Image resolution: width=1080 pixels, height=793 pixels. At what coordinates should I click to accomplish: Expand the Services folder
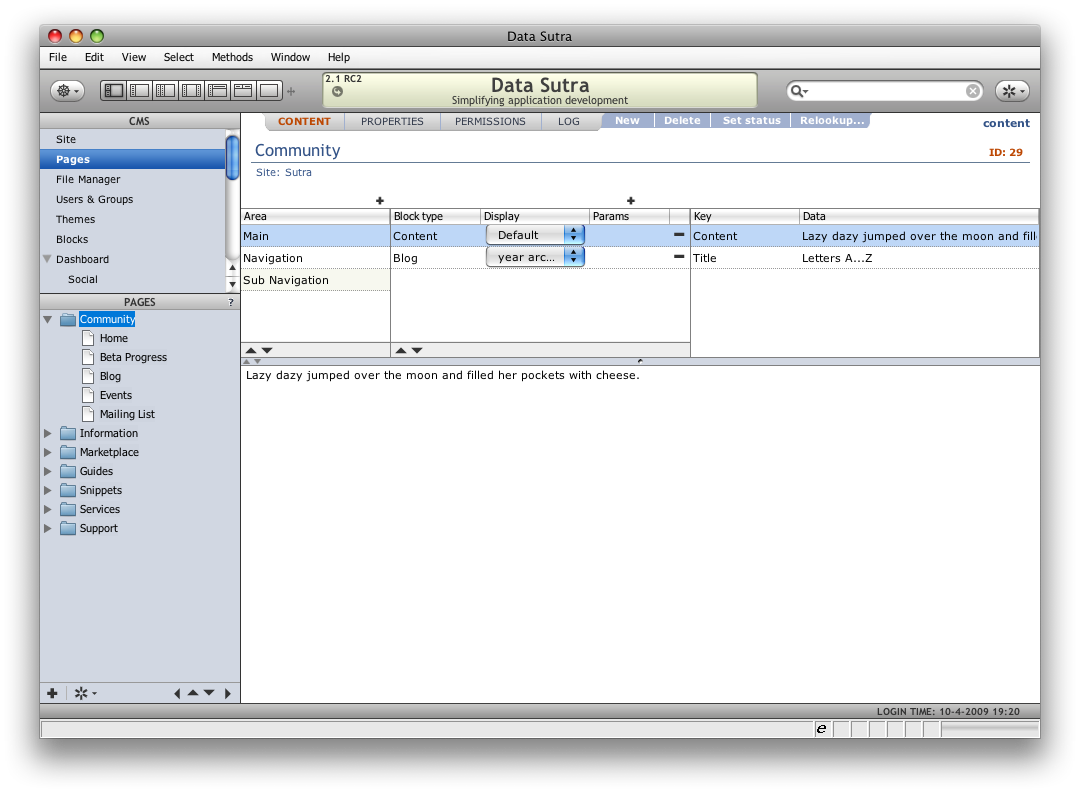coord(48,509)
